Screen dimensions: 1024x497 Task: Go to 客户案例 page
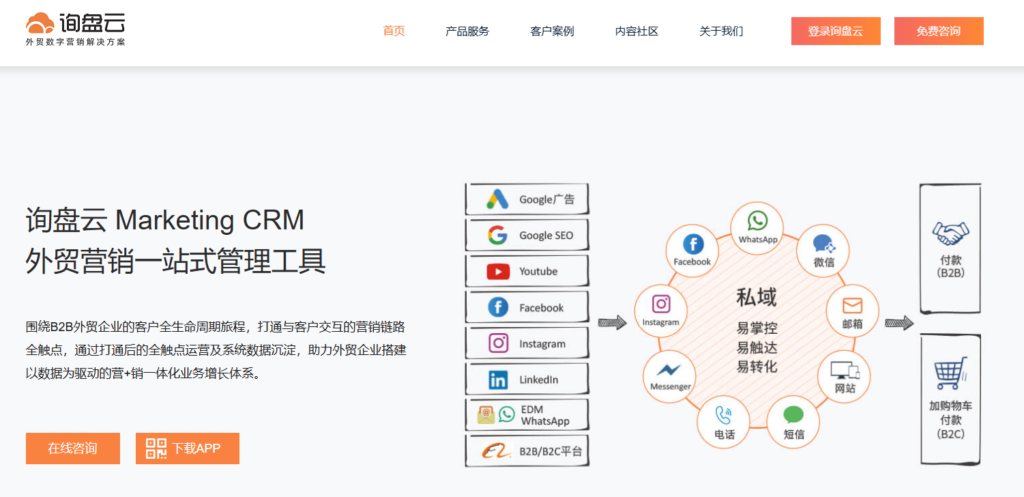pos(552,31)
